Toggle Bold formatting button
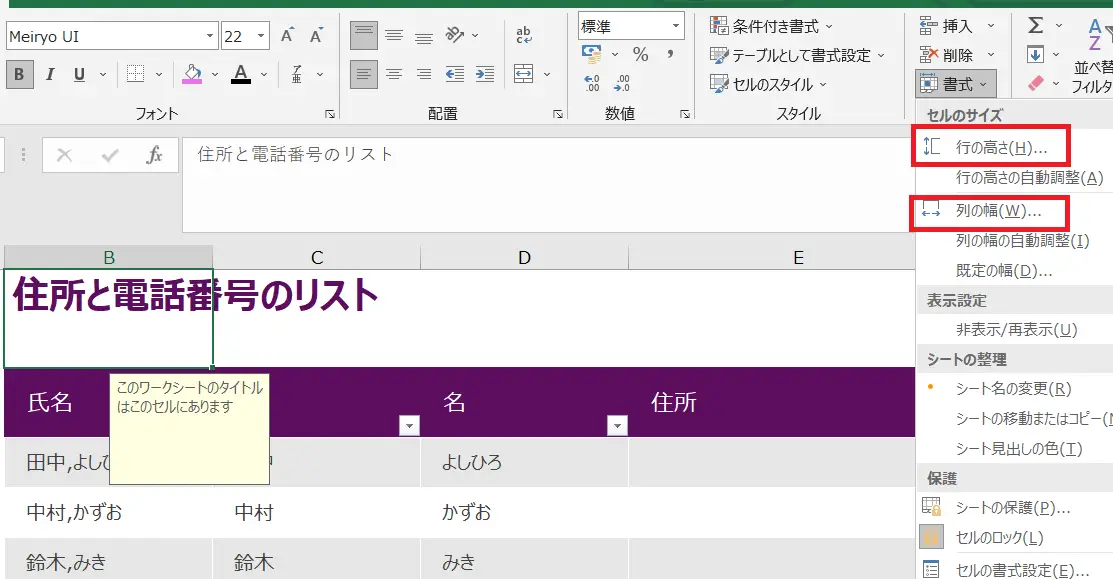This screenshot has width=1113, height=579. (19, 74)
